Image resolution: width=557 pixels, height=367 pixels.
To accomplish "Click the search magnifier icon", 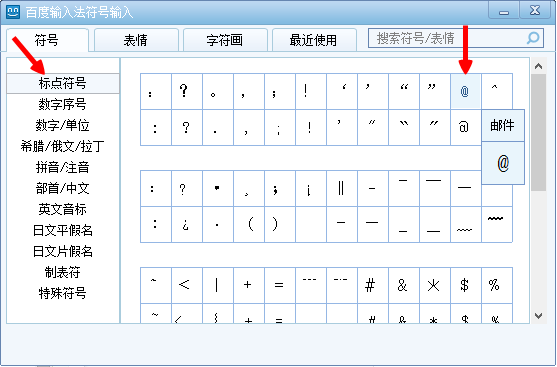I will pos(533,38).
